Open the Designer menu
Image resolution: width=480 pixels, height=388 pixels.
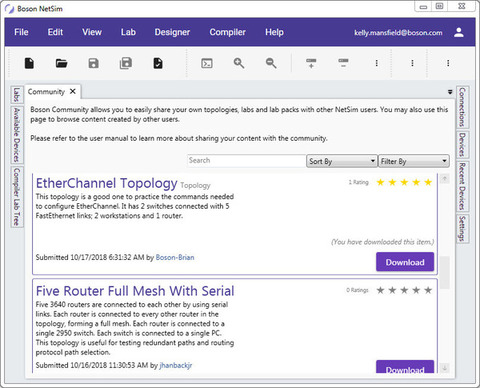172,32
